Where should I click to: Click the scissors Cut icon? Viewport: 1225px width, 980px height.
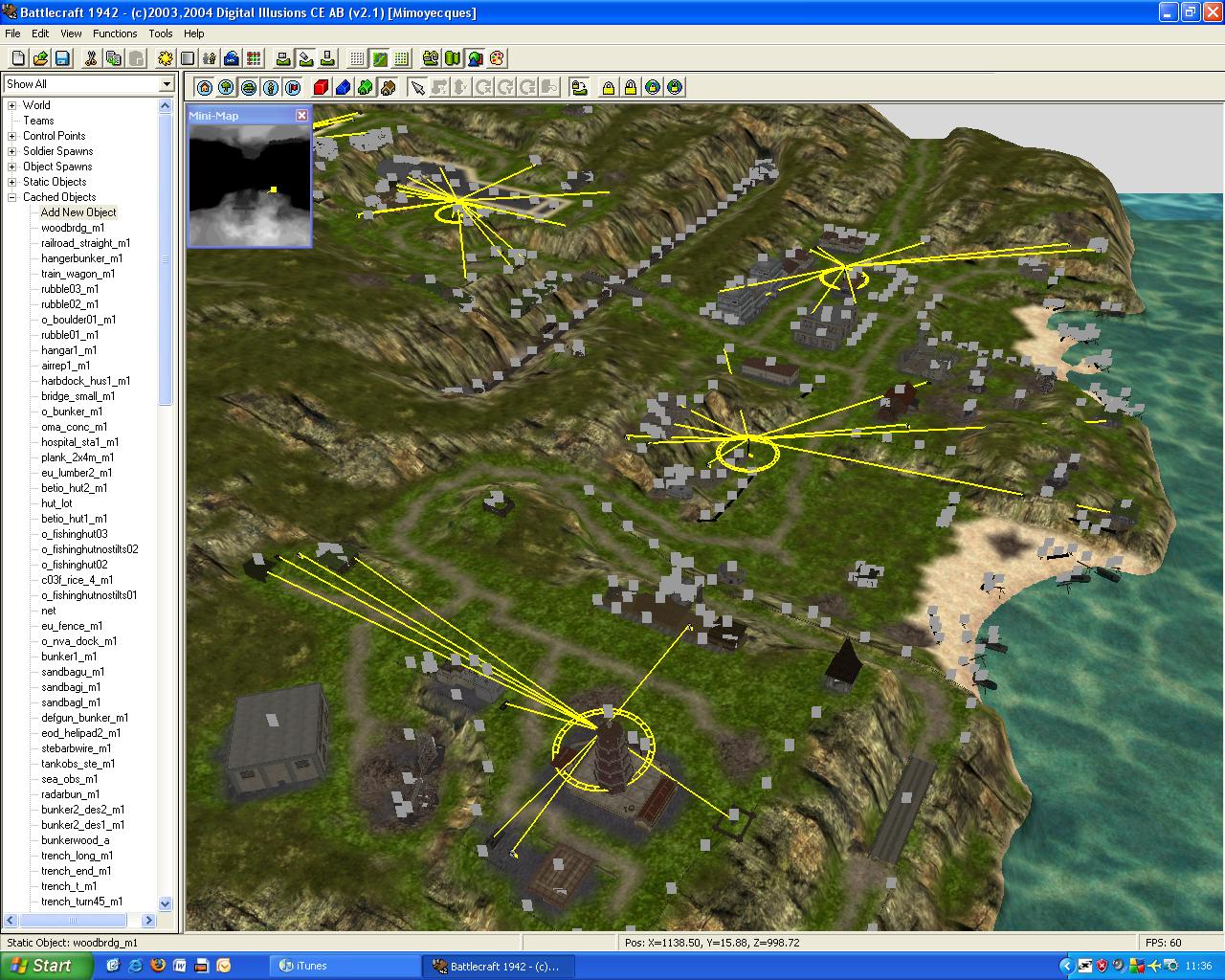91,58
